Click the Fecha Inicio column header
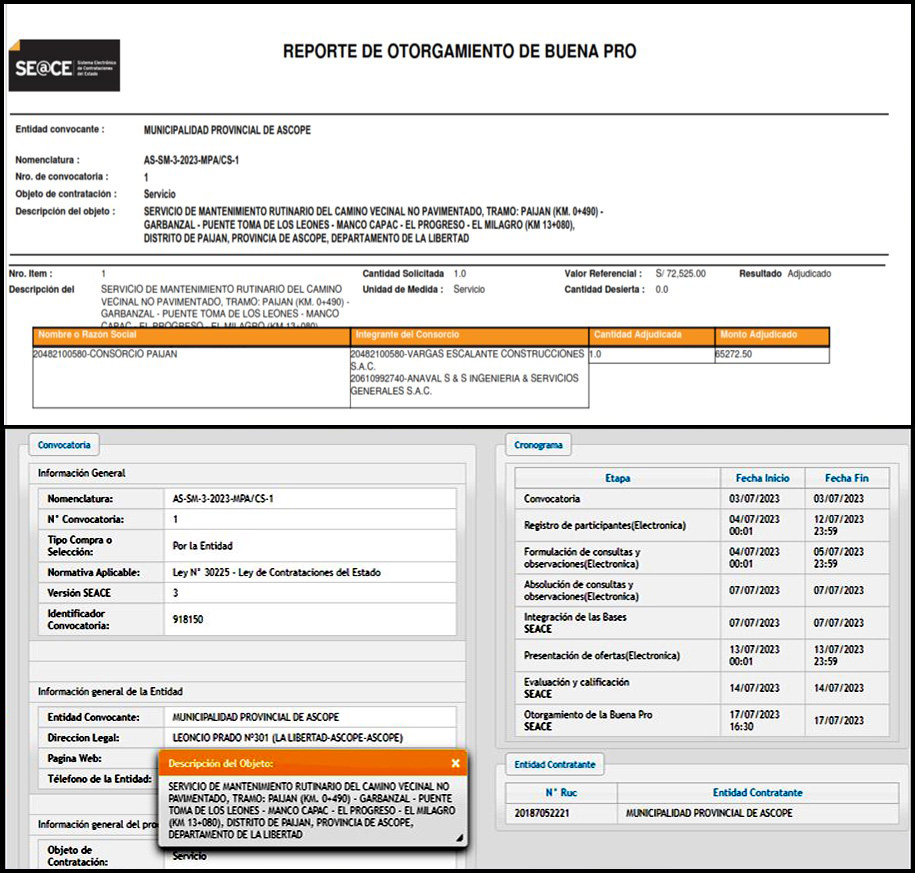Image resolution: width=915 pixels, height=873 pixels. coord(762,478)
